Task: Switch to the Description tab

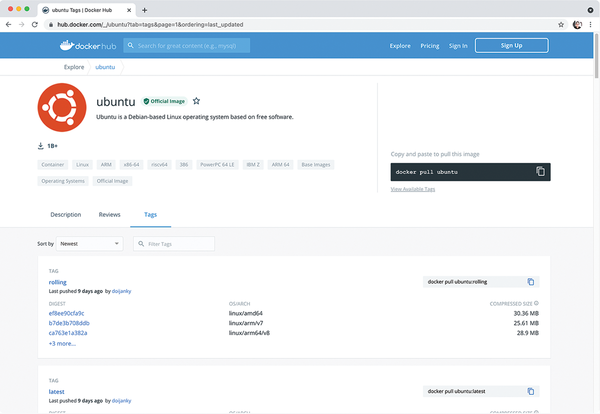Action: 66,215
